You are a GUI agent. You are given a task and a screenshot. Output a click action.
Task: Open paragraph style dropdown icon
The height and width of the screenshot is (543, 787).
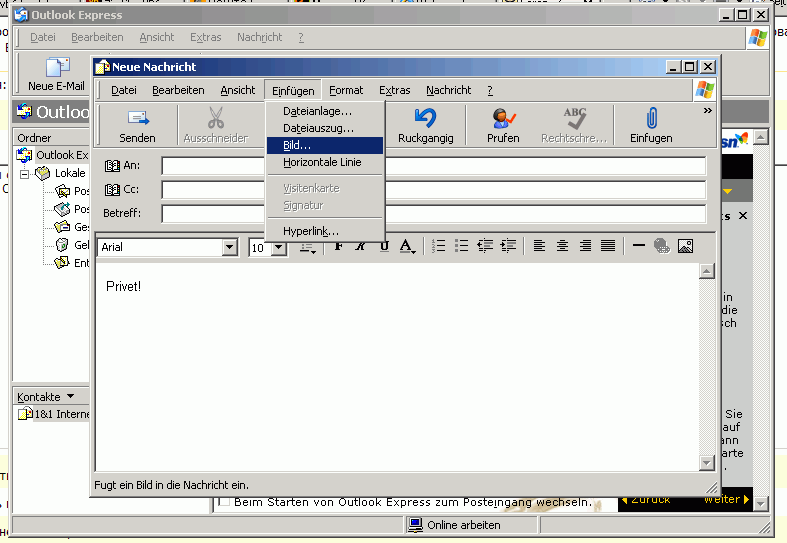pyautogui.click(x=308, y=248)
